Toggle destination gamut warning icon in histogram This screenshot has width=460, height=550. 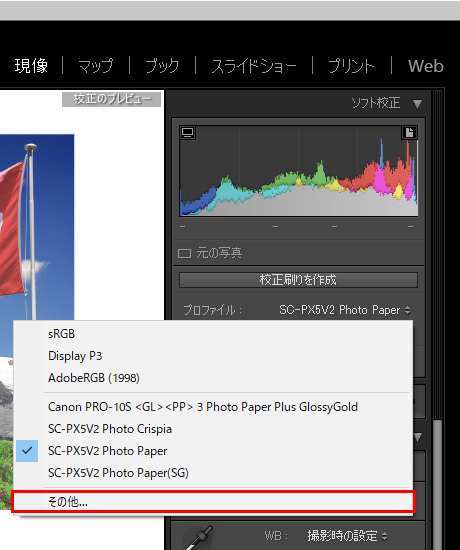coord(409,133)
